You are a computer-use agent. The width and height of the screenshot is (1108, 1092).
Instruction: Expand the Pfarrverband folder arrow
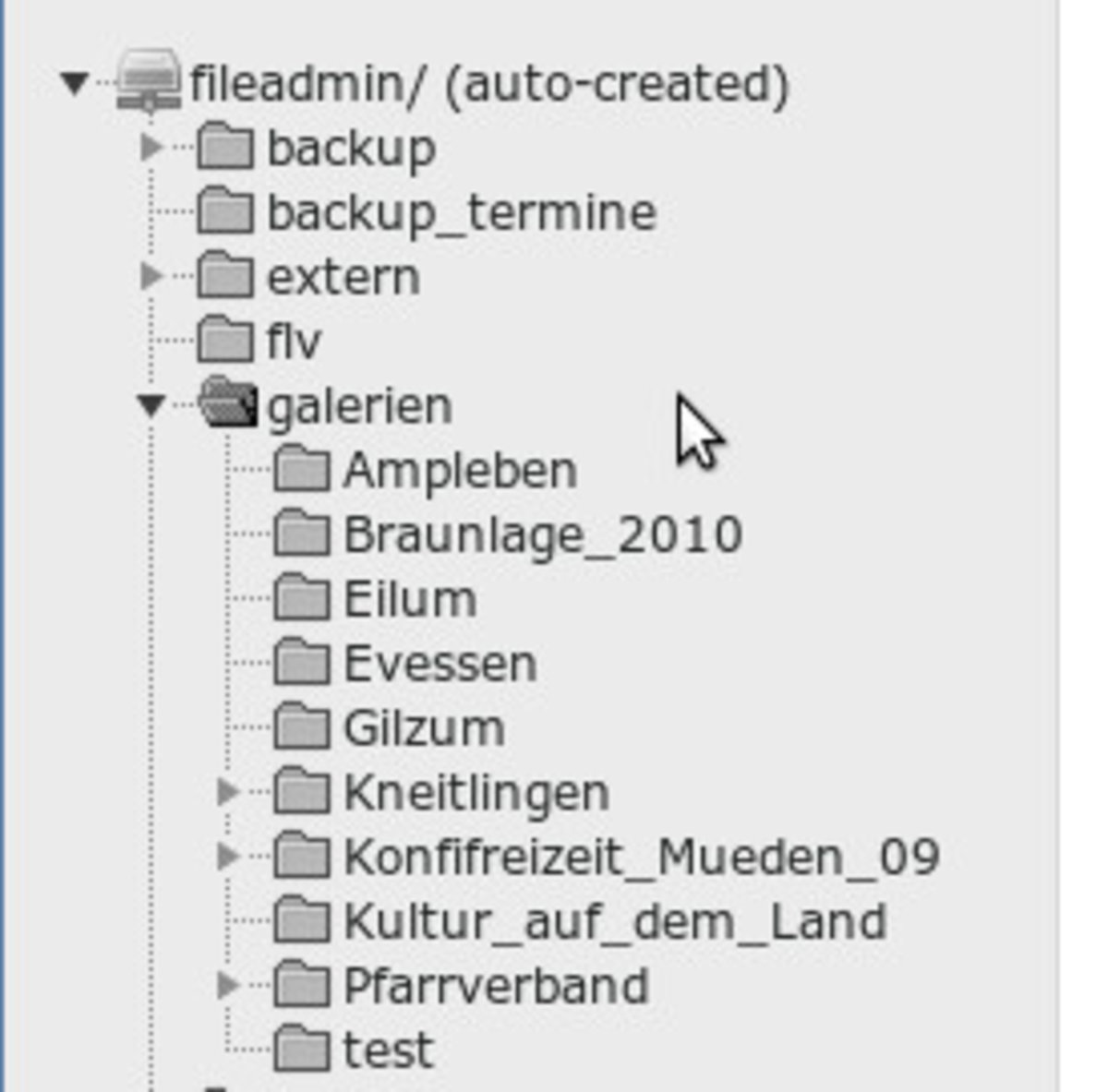228,986
